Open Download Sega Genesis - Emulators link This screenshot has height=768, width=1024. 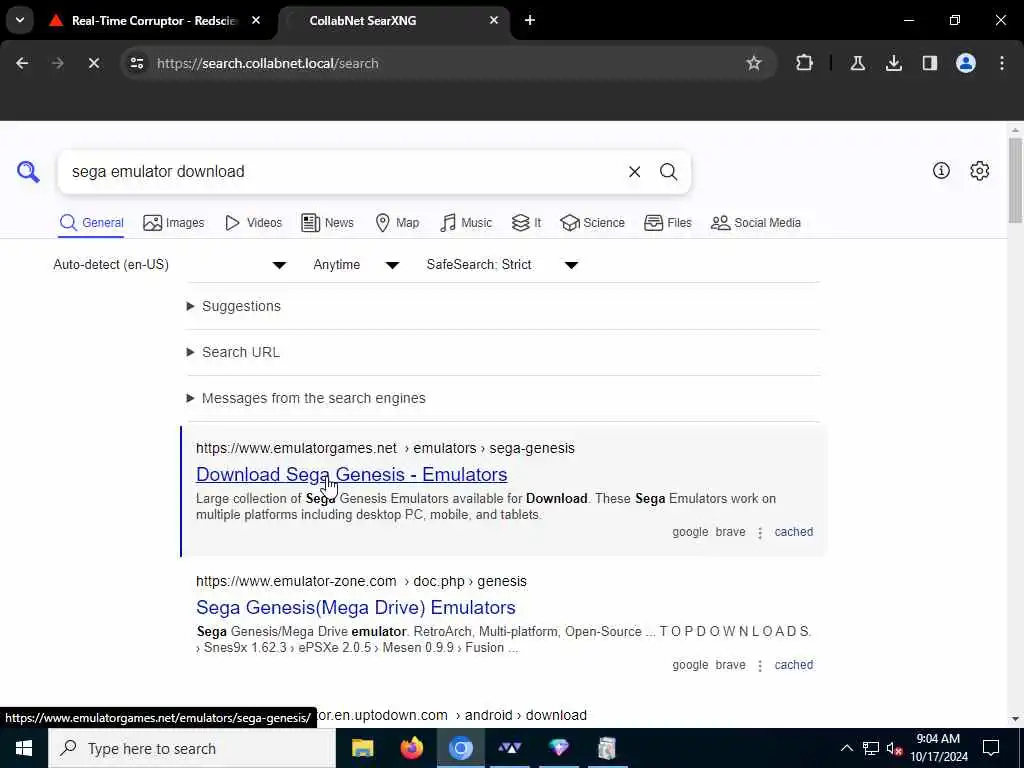click(351, 474)
